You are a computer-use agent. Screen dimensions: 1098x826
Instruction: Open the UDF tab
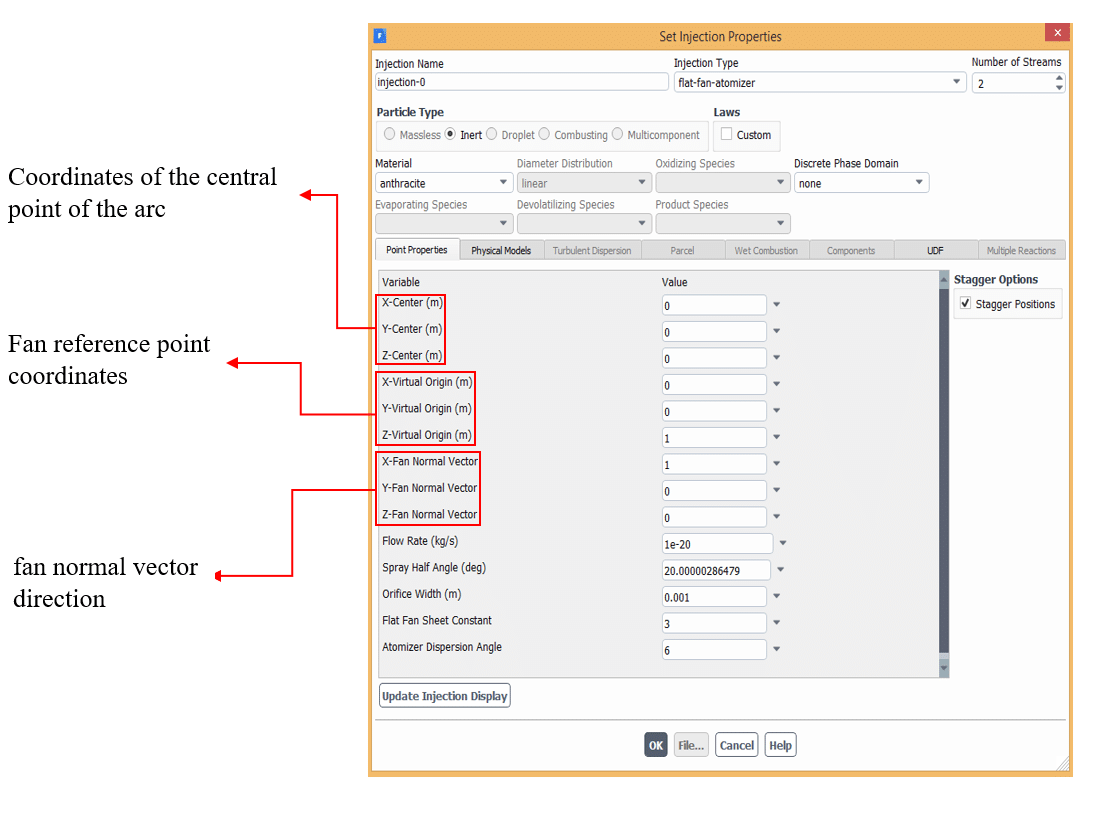(935, 251)
